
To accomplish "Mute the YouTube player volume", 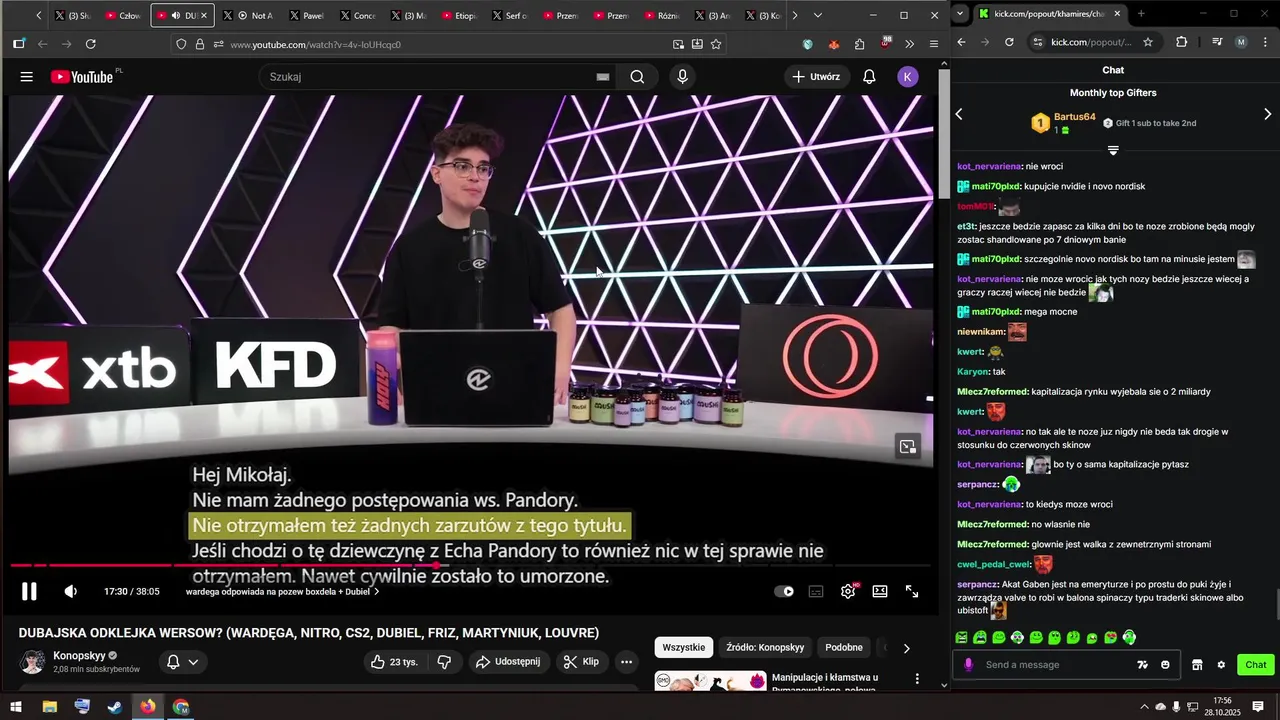I will 71,591.
